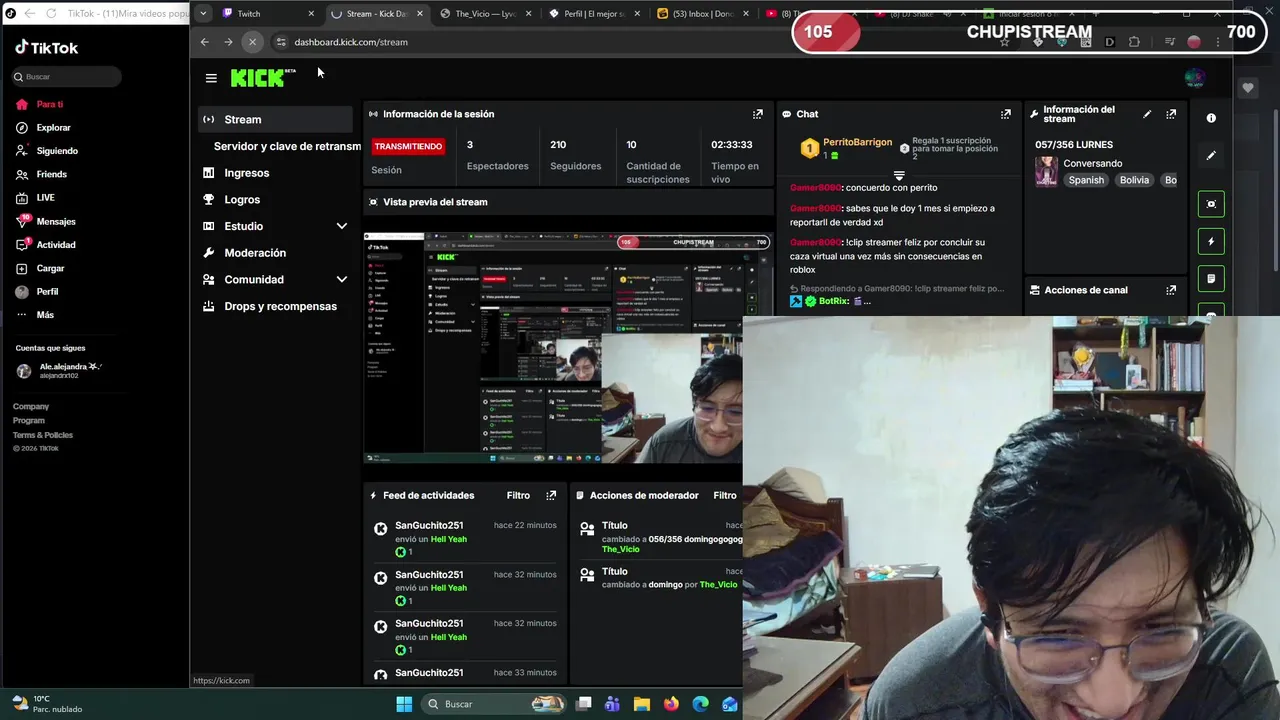Open Servidor y clave de retransmisión

pos(287,146)
